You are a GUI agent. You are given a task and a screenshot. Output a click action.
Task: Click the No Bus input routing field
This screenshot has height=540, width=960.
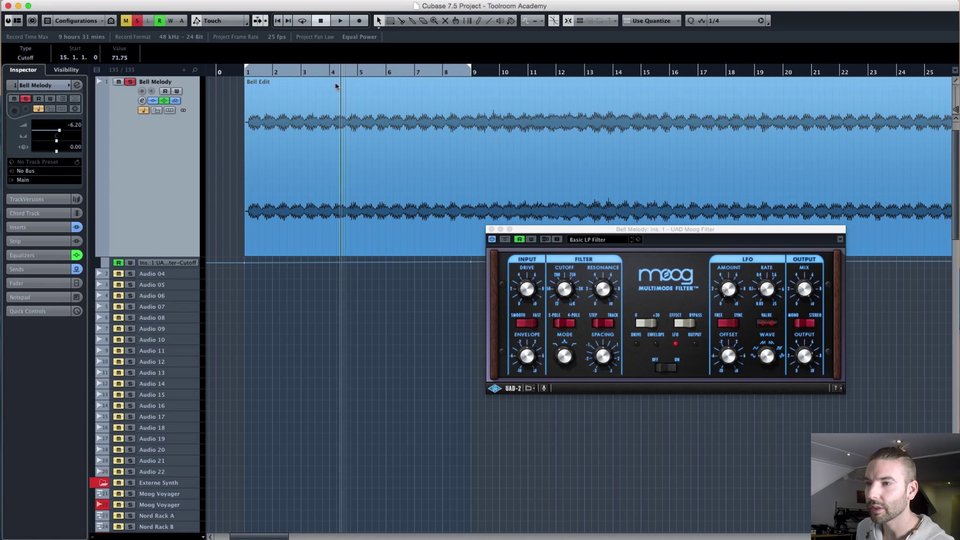pos(44,171)
